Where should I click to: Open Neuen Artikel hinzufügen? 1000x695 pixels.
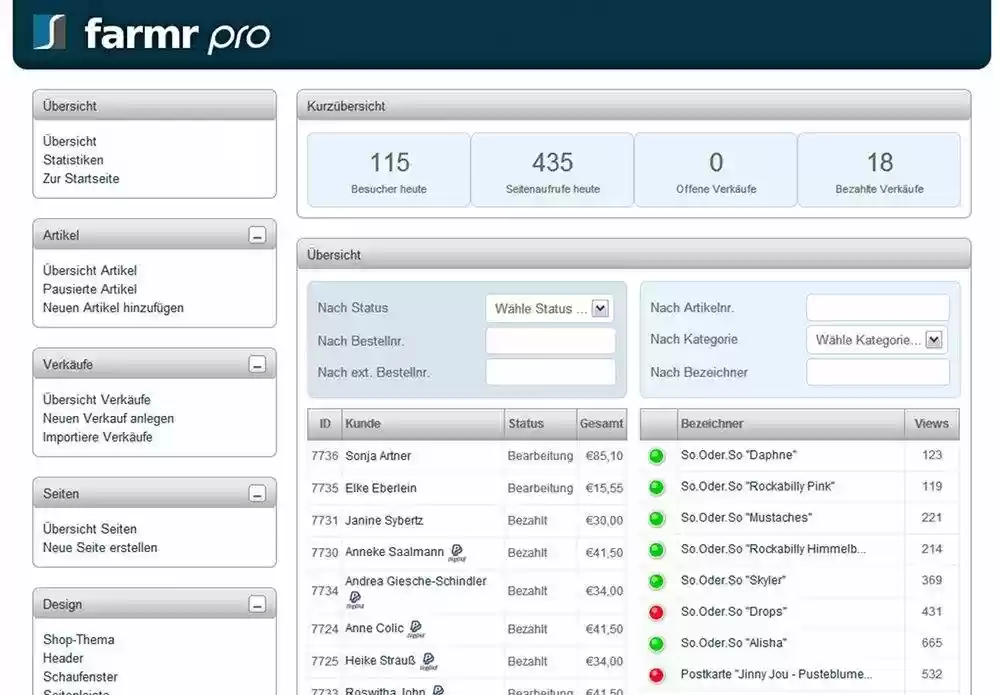(x=112, y=308)
